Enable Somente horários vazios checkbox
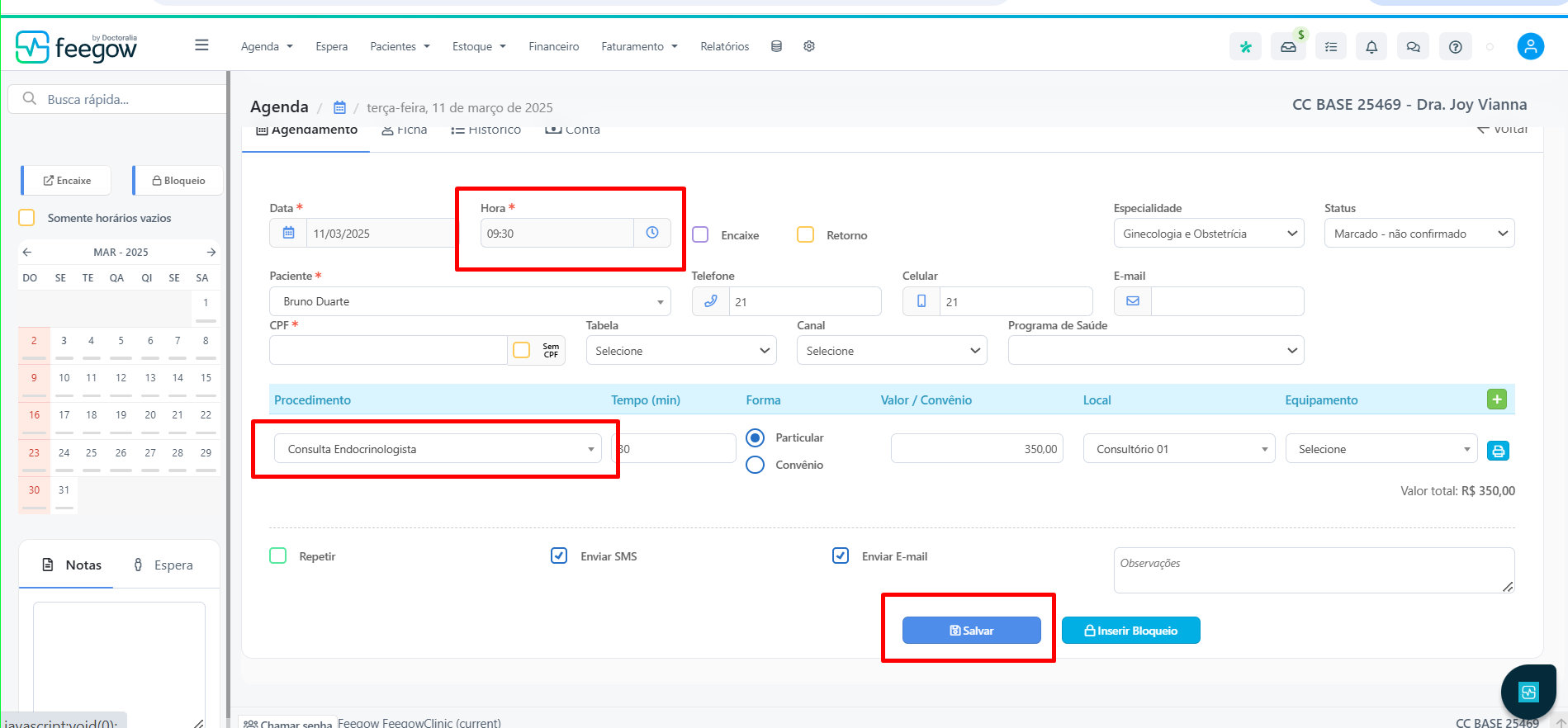The image size is (1568, 728). point(26,217)
